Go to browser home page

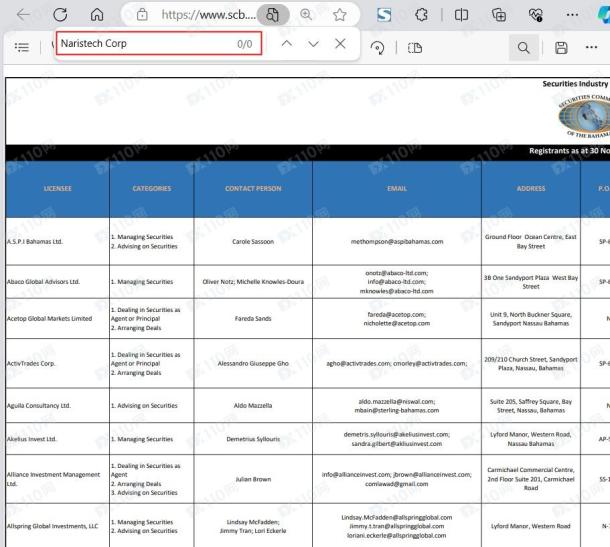coord(97,15)
